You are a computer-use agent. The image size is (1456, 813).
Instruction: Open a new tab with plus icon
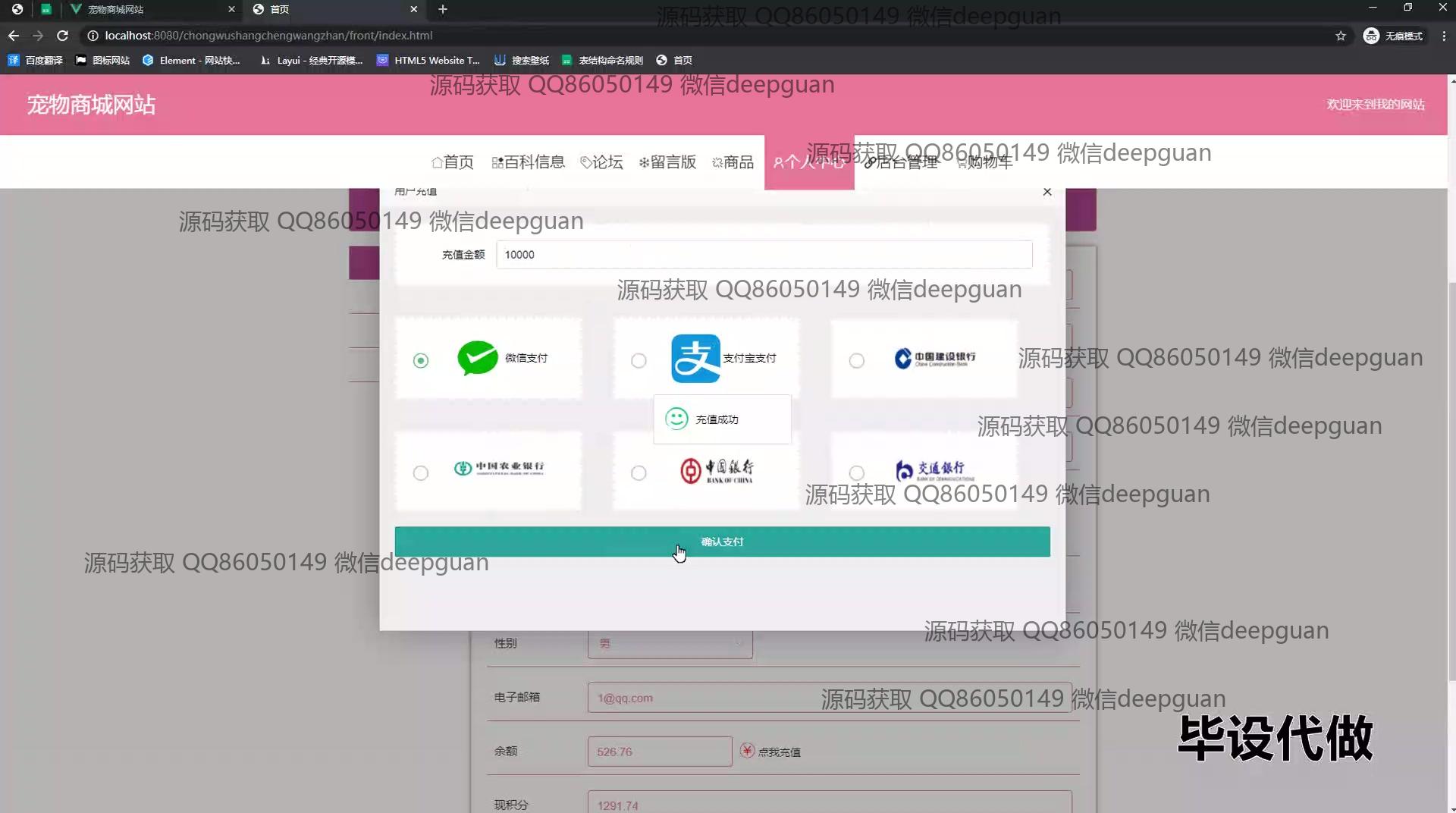443,9
